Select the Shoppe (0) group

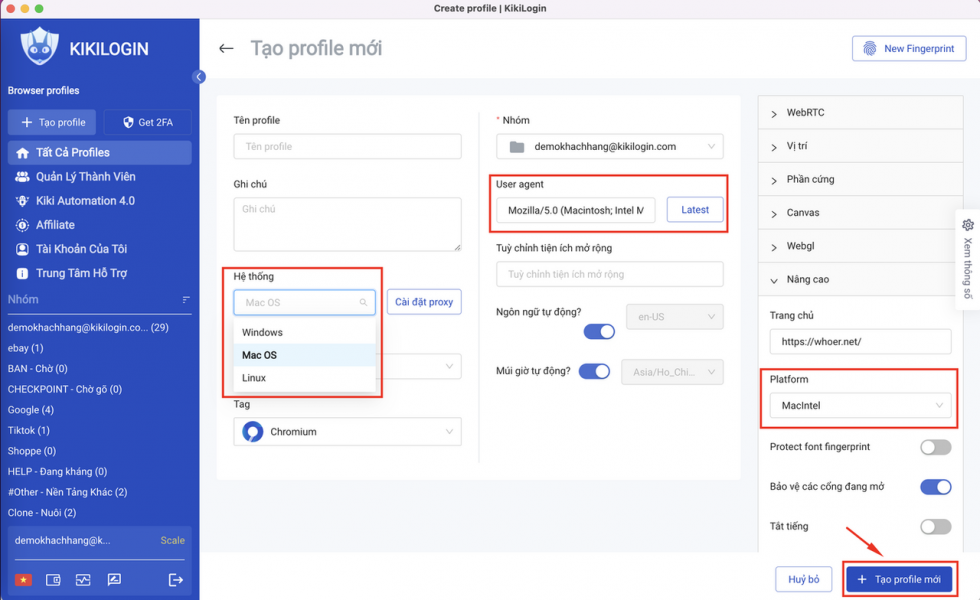[32, 451]
